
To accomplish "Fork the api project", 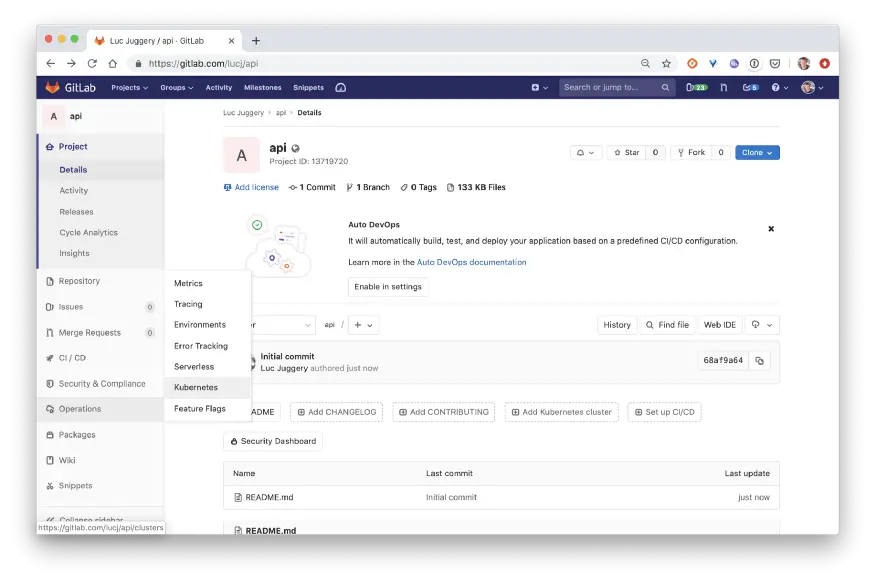I will tap(691, 152).
